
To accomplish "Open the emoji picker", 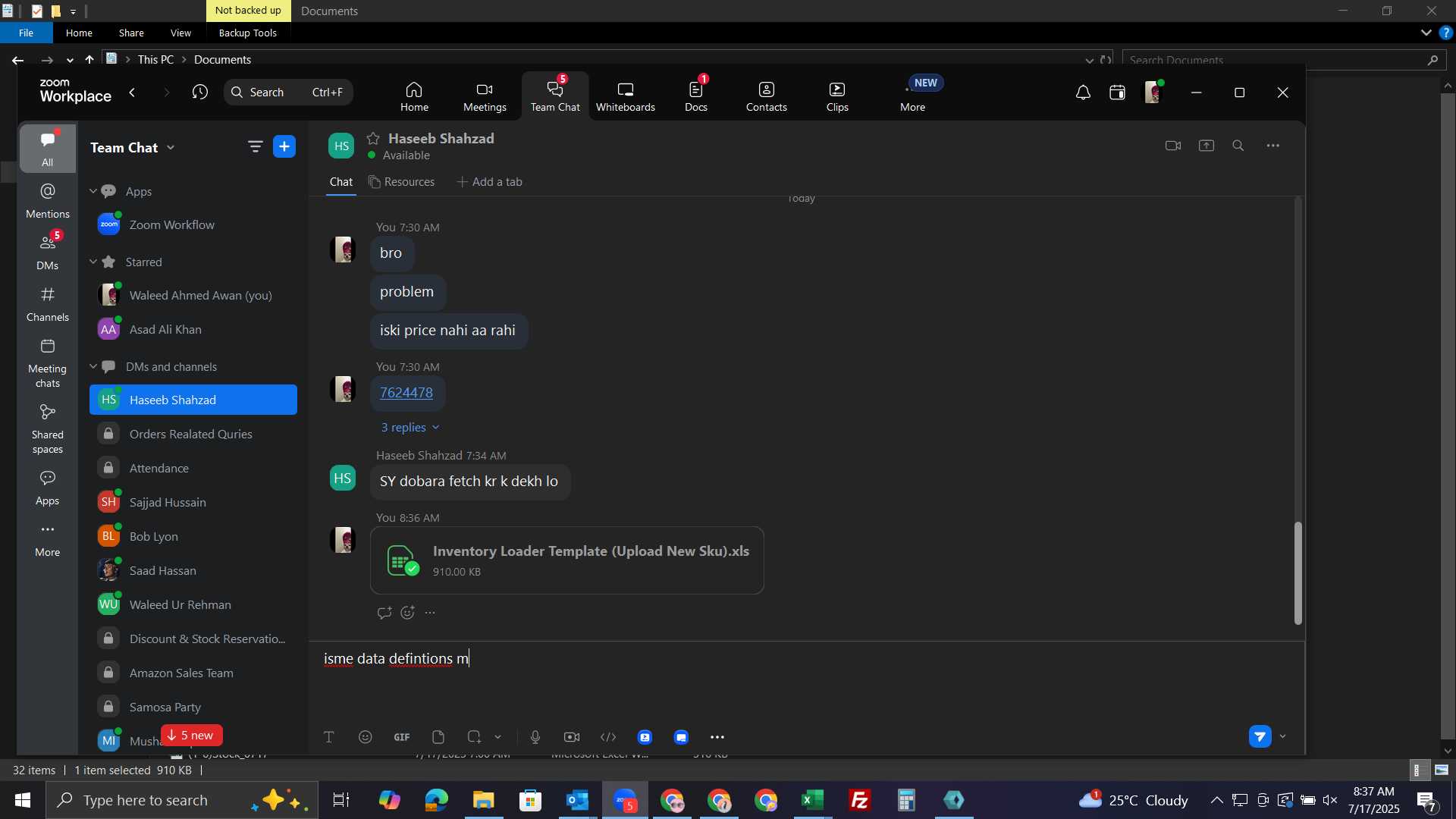I will 366,737.
